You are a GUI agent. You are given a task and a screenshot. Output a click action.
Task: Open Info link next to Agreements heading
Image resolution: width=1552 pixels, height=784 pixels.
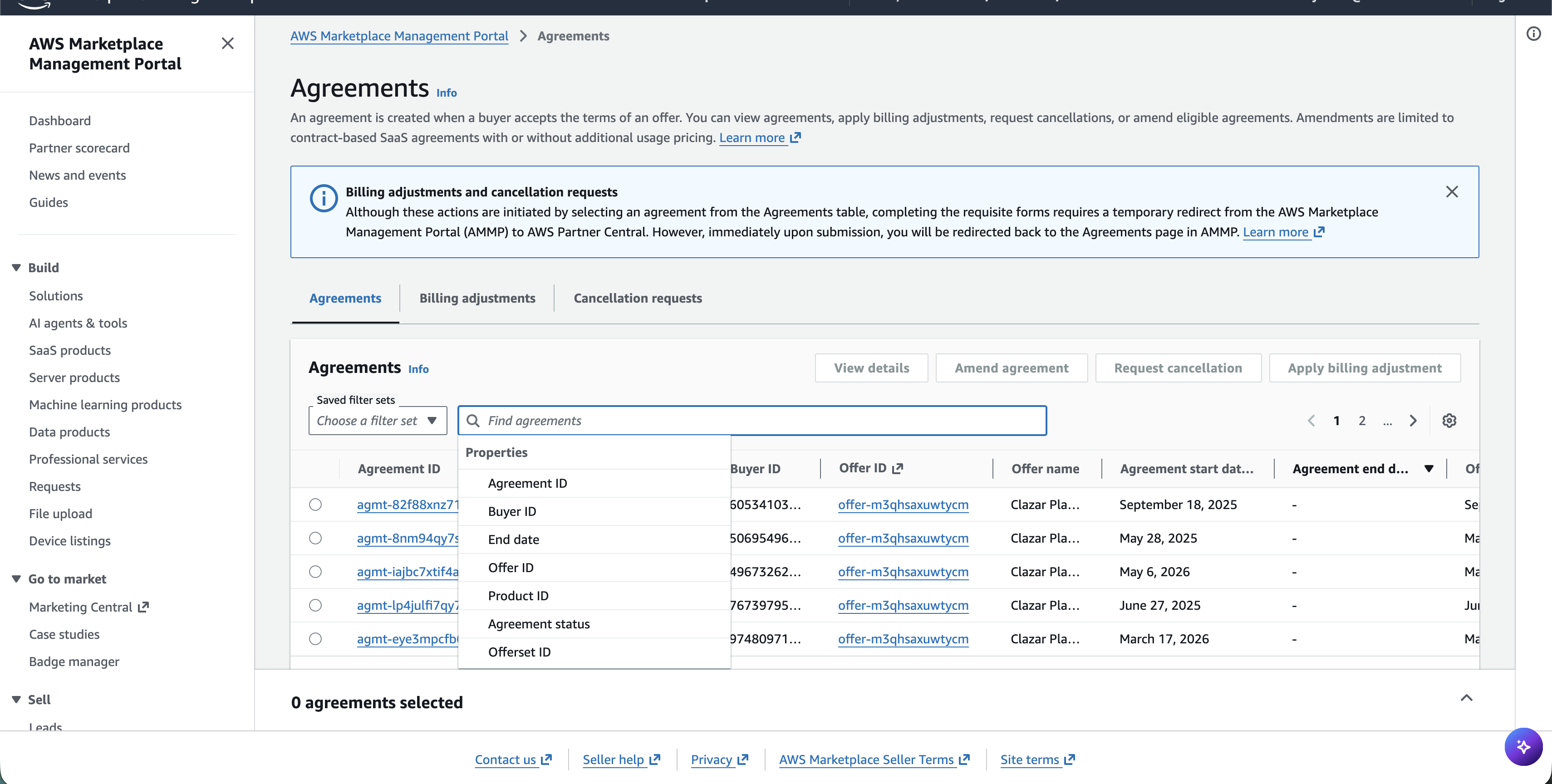tap(447, 93)
